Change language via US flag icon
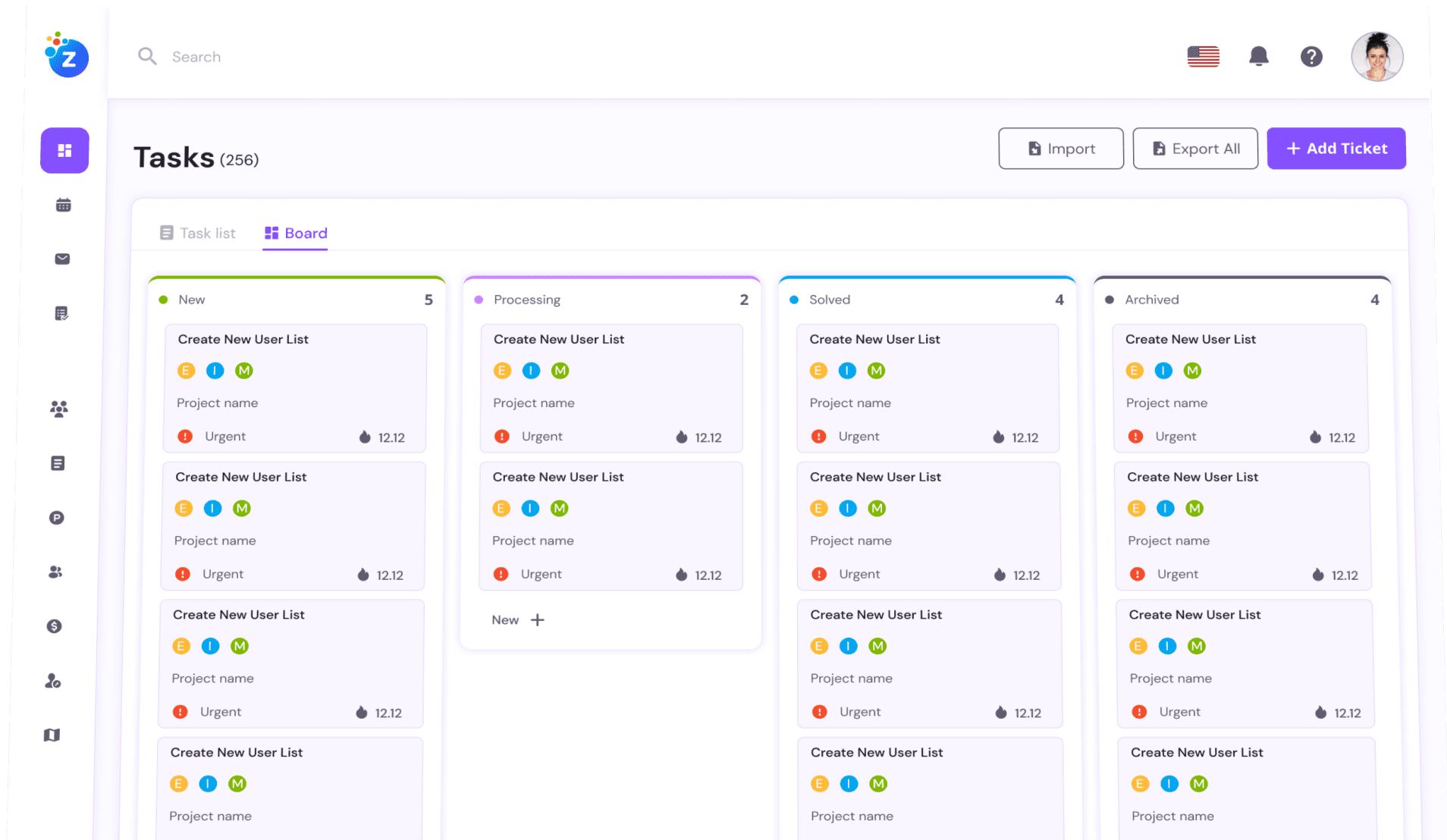 point(1203,56)
